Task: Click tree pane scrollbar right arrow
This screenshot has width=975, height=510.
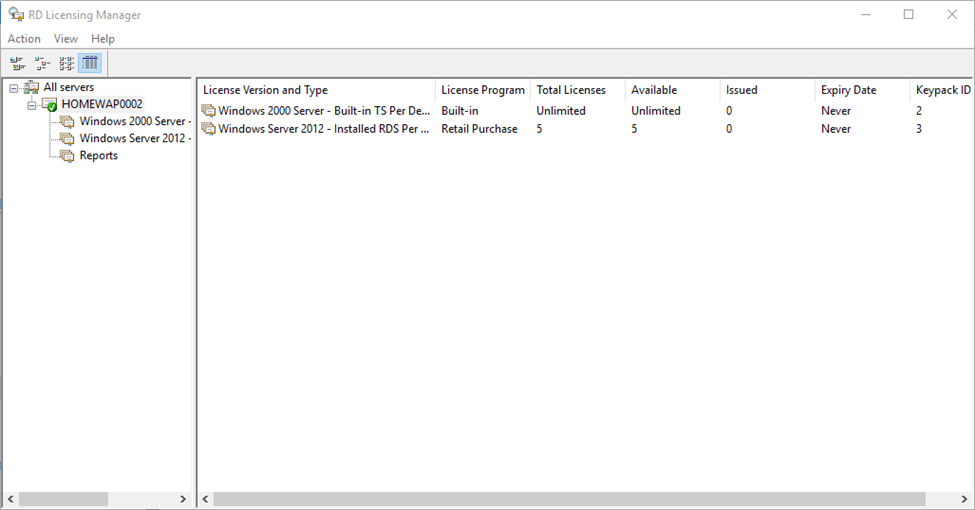Action: coord(183,499)
